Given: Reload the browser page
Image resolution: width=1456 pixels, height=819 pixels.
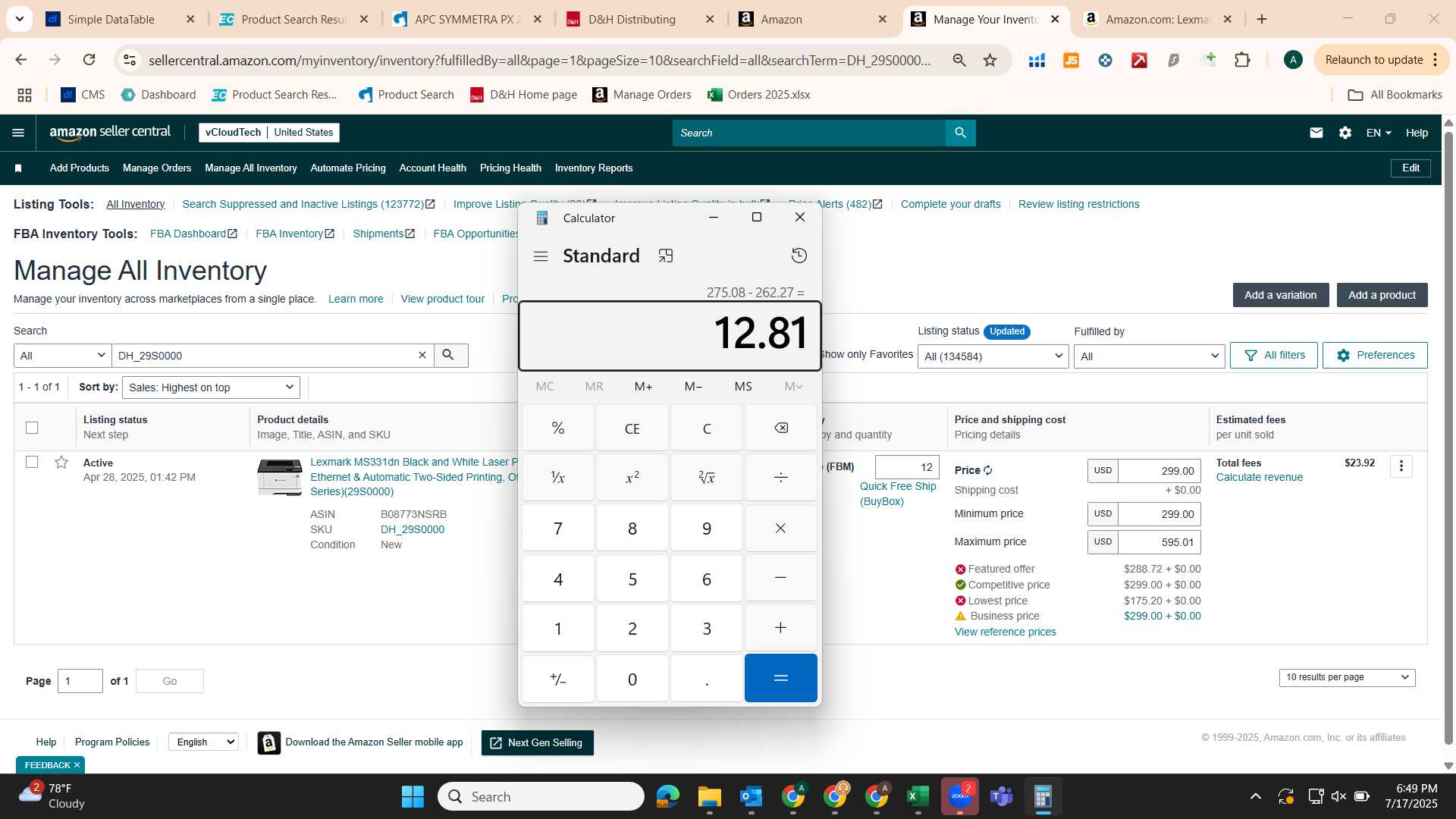Looking at the screenshot, I should coord(89,60).
